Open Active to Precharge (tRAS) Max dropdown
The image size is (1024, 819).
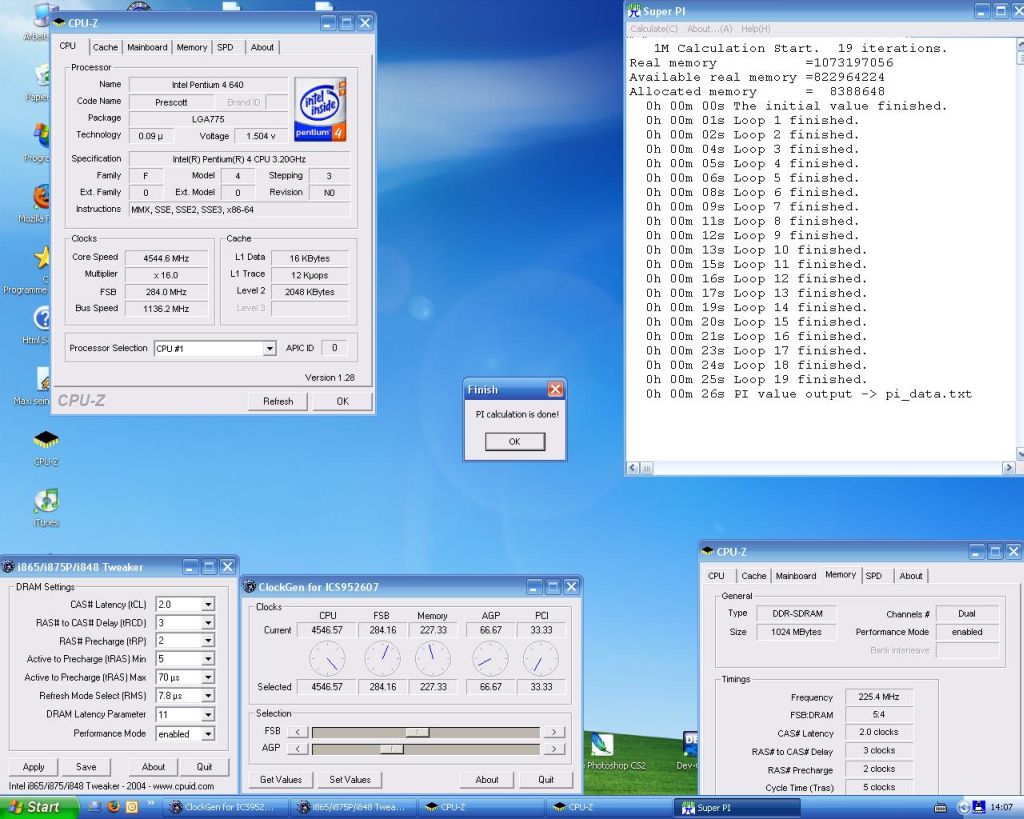[208, 677]
